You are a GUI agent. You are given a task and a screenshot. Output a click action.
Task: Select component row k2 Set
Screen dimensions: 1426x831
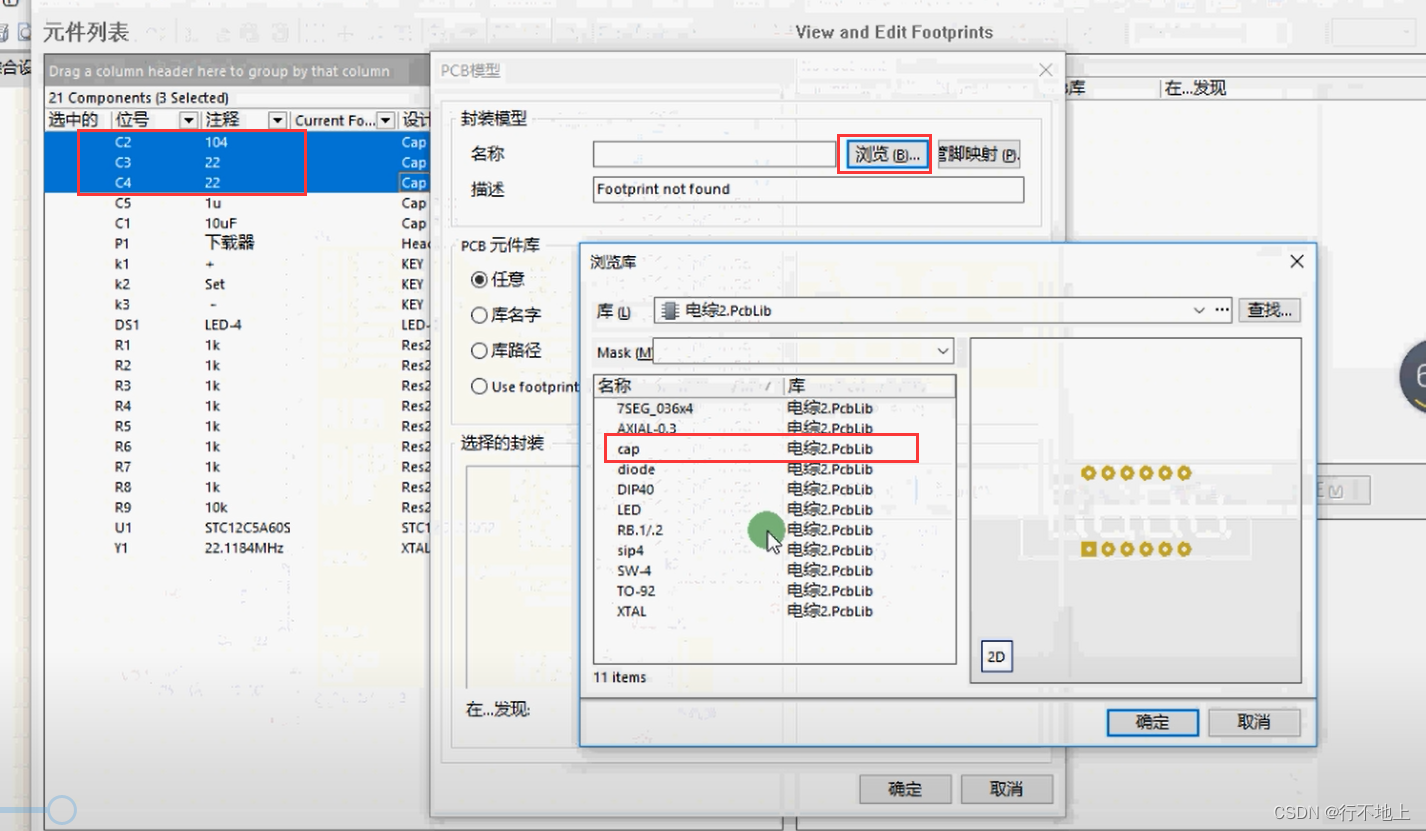coord(239,284)
